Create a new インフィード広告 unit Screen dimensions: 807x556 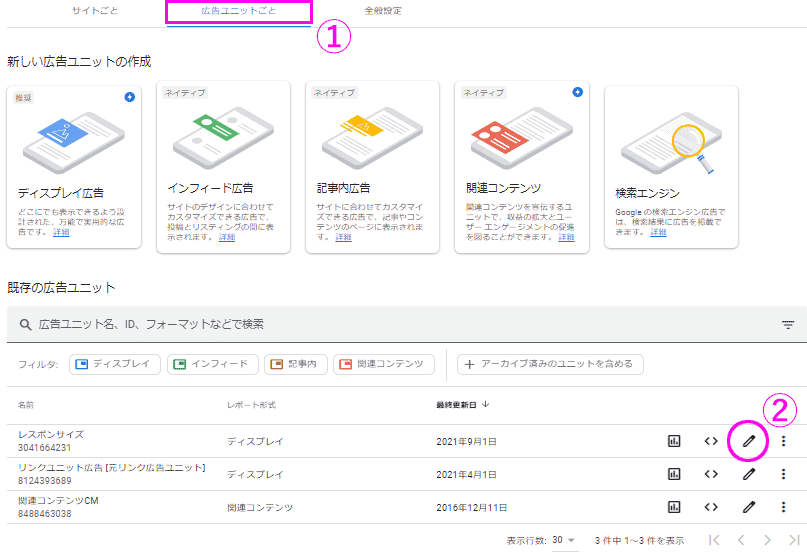pos(223,167)
